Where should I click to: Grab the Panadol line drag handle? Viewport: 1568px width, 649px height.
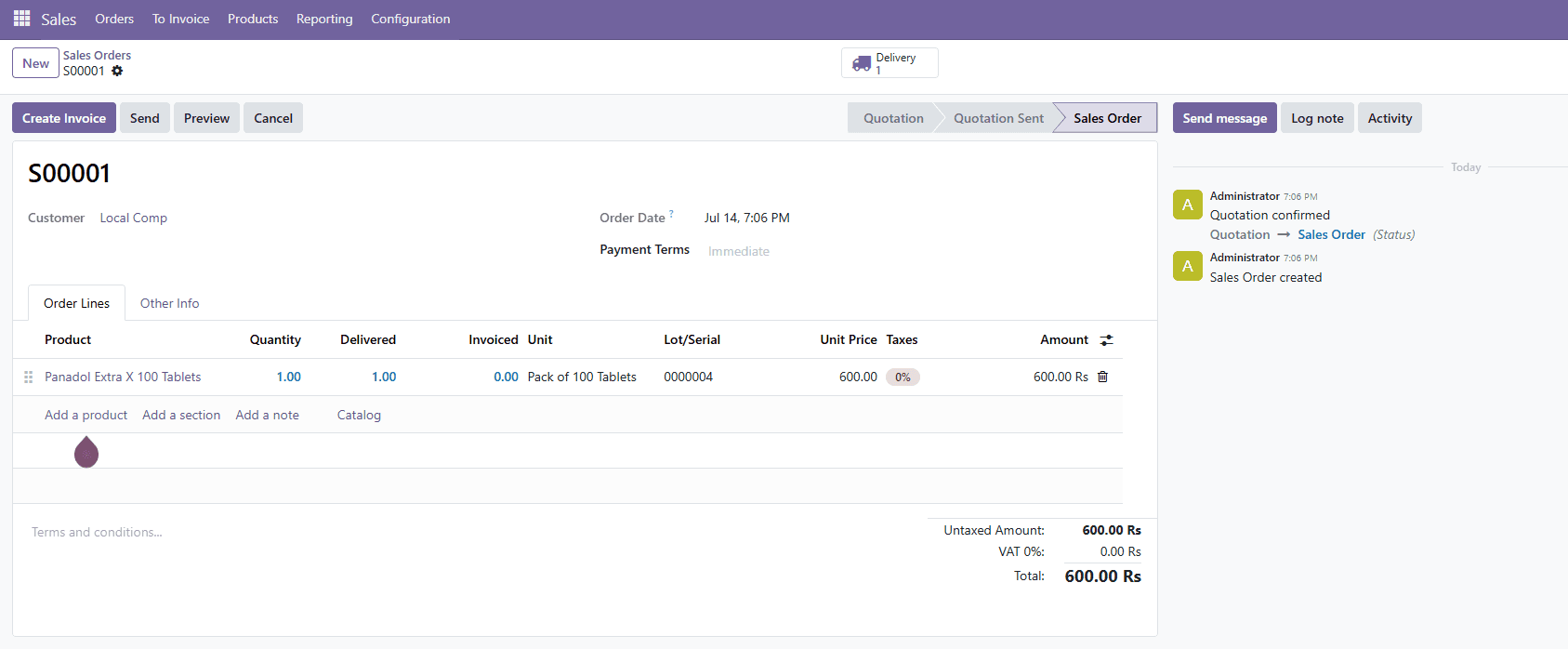[x=28, y=377]
